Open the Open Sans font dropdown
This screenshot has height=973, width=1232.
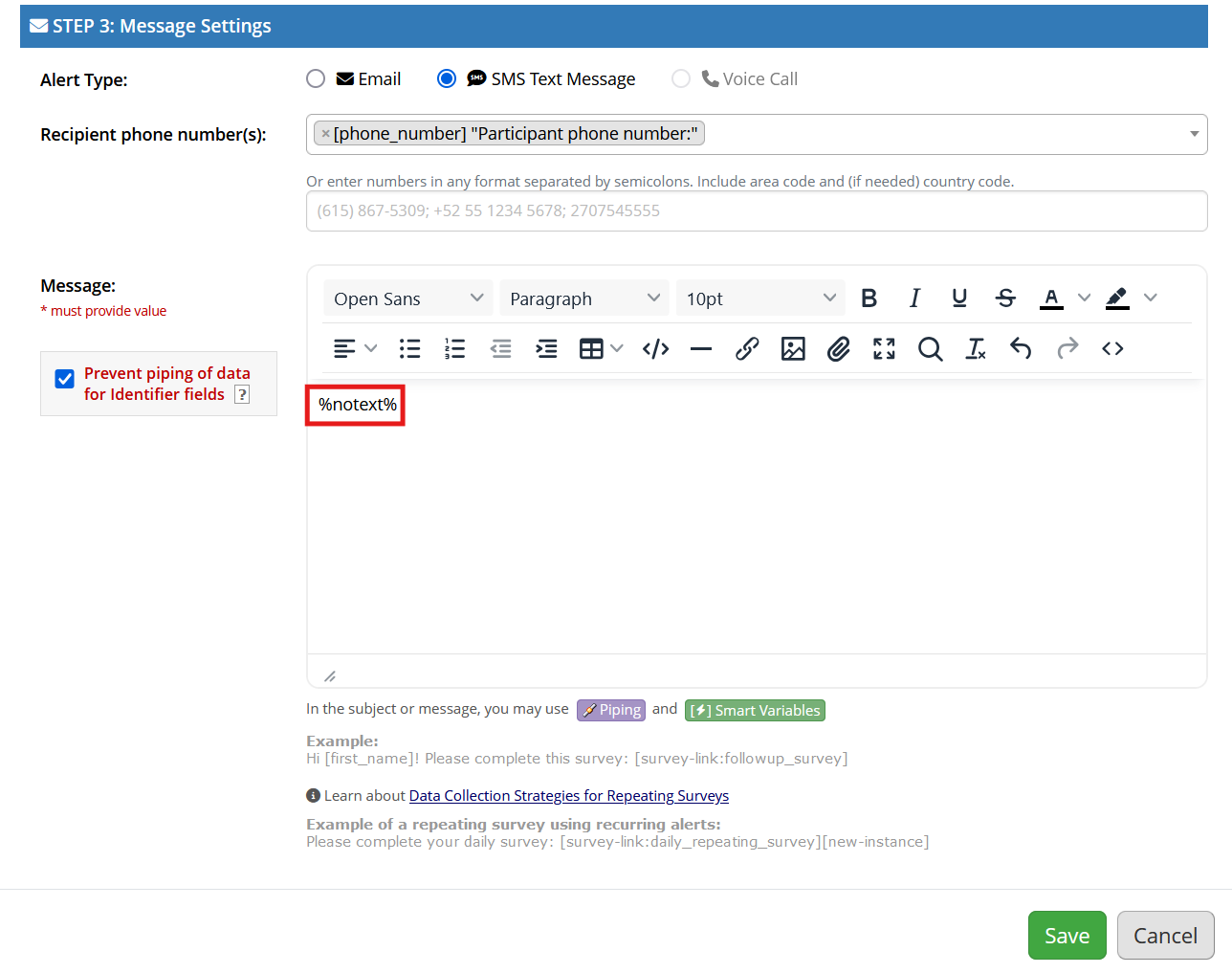[408, 299]
